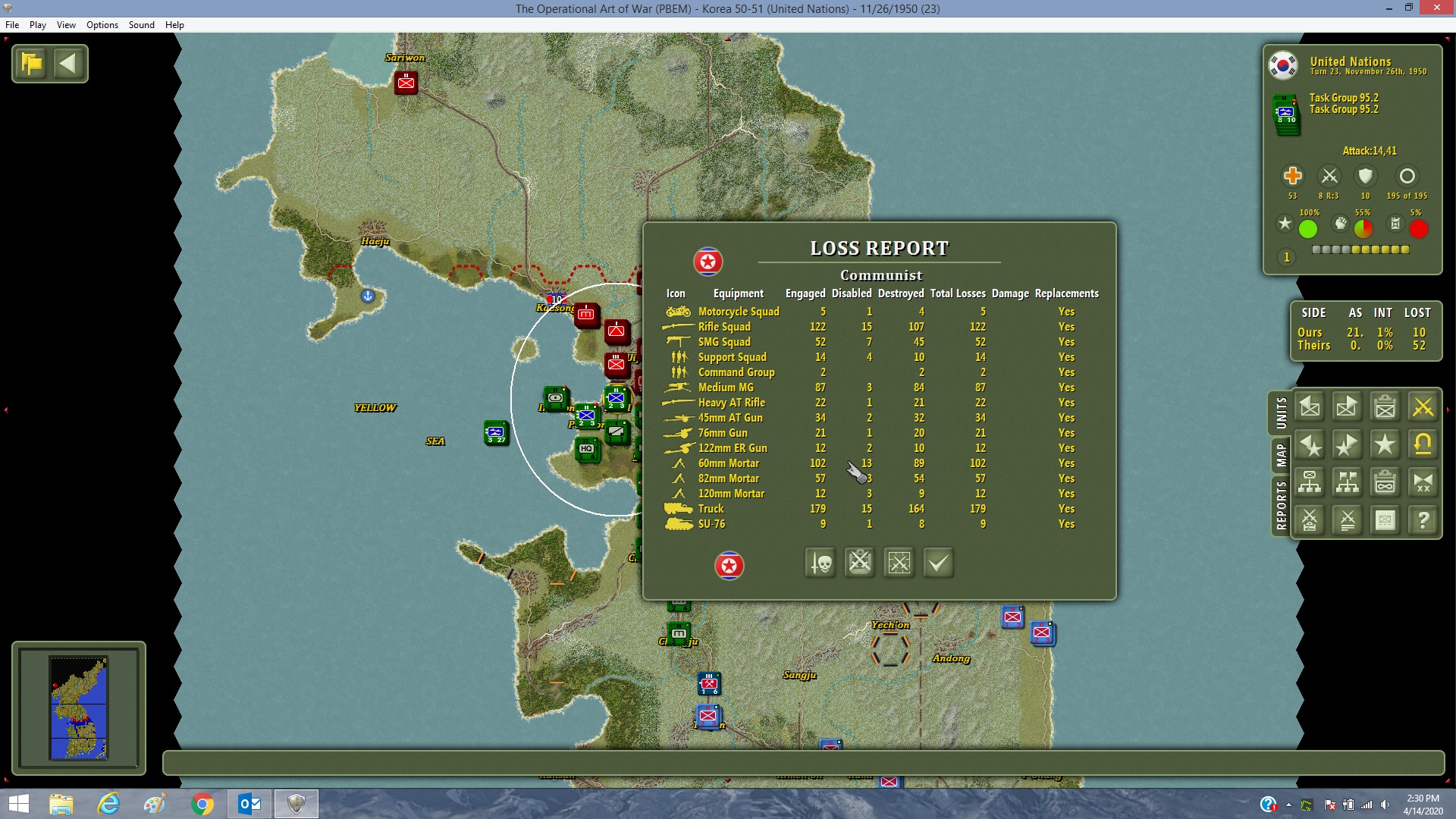This screenshot has width=1456, height=819.
Task: Click the bowtie XX division icon
Action: [1423, 482]
